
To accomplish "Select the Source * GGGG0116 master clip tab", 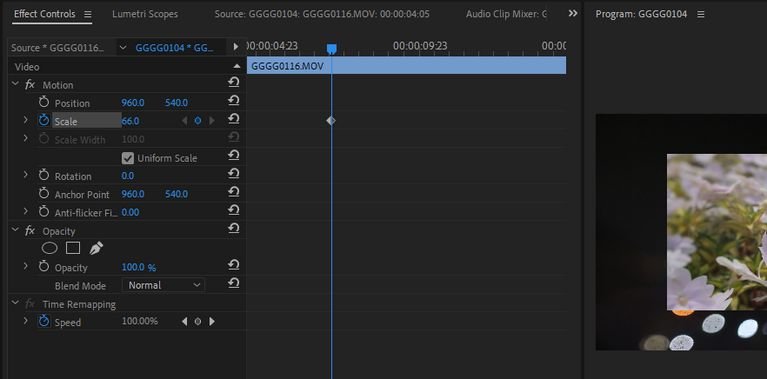I will coord(58,47).
